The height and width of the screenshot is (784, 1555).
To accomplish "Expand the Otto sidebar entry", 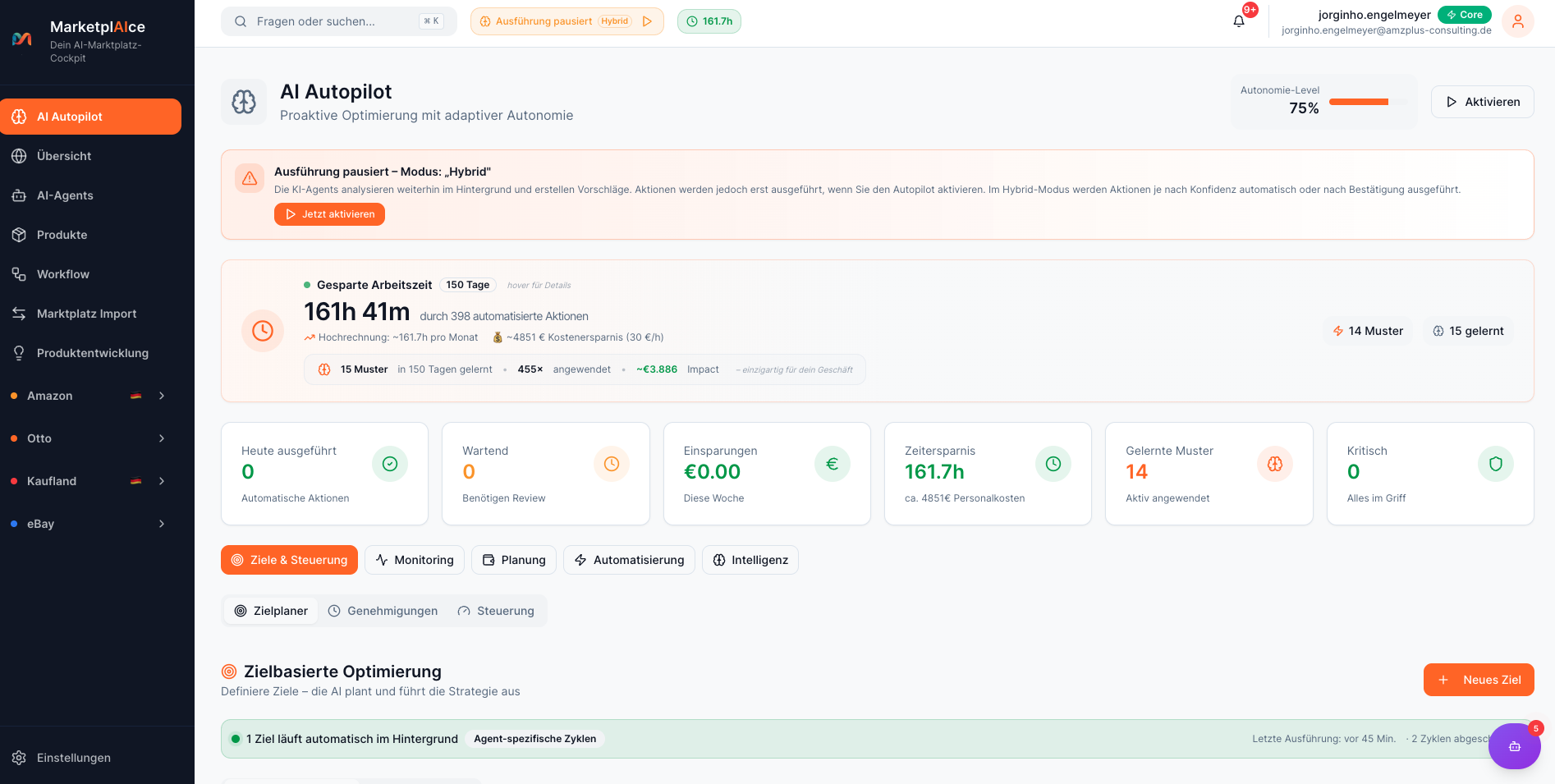I will point(162,438).
